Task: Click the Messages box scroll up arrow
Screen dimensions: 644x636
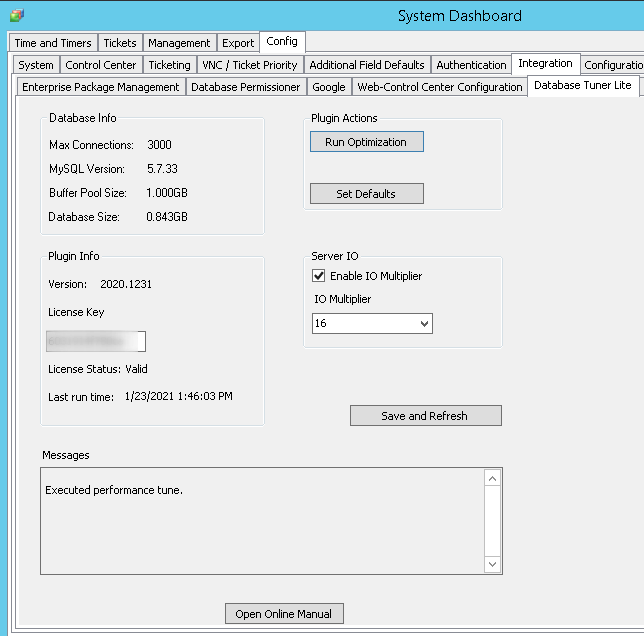Action: tap(492, 478)
